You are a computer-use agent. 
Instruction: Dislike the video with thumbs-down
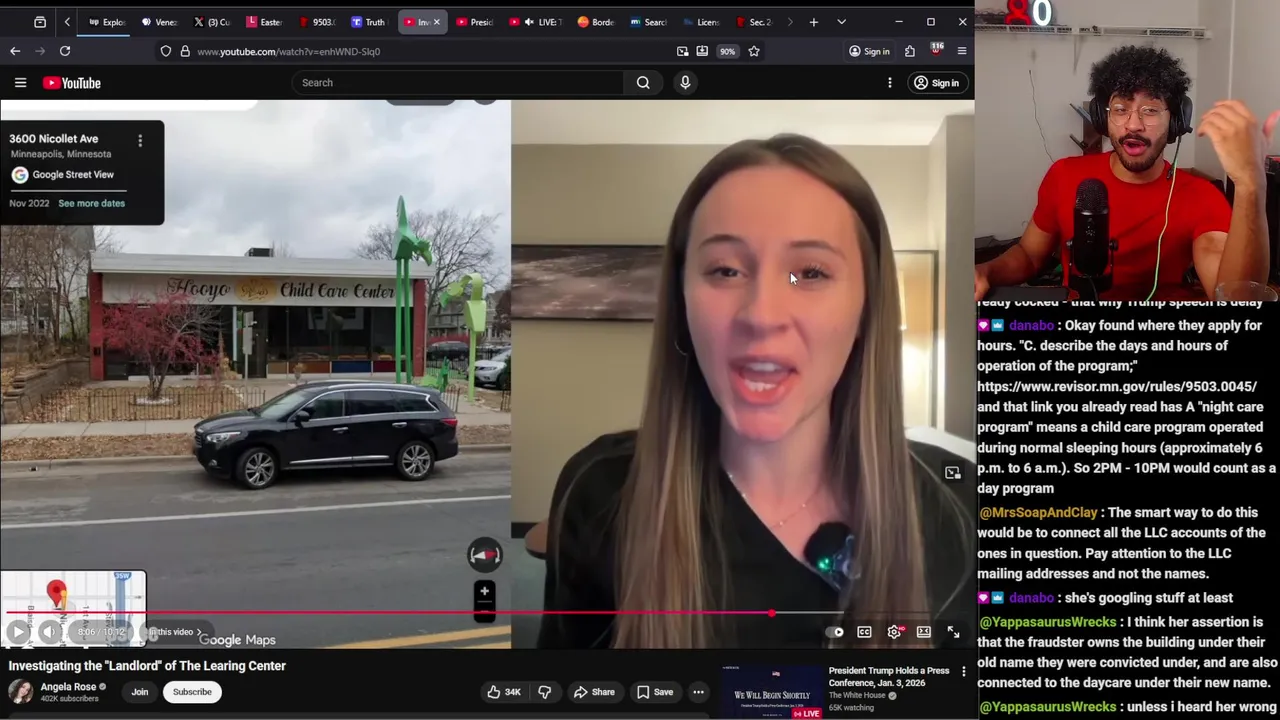pyautogui.click(x=545, y=692)
